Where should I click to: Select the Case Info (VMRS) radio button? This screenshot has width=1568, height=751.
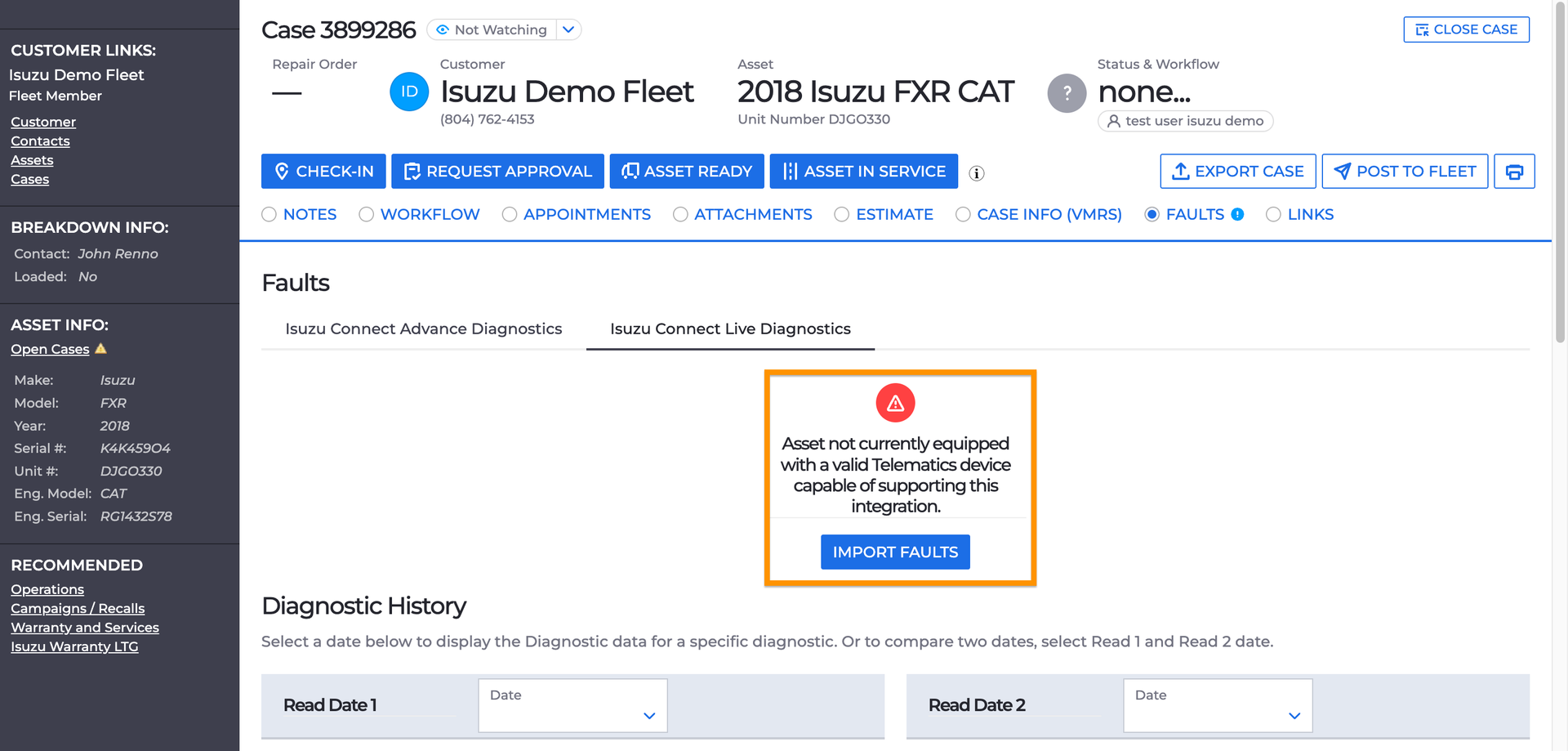coord(964,214)
